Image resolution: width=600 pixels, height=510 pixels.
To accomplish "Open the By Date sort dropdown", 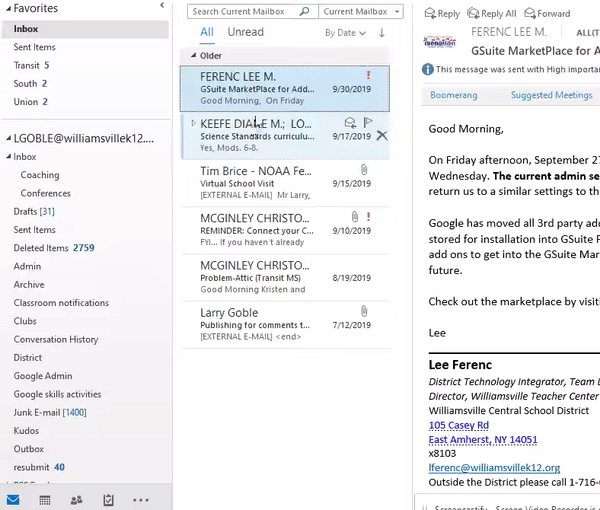I will pos(345,33).
